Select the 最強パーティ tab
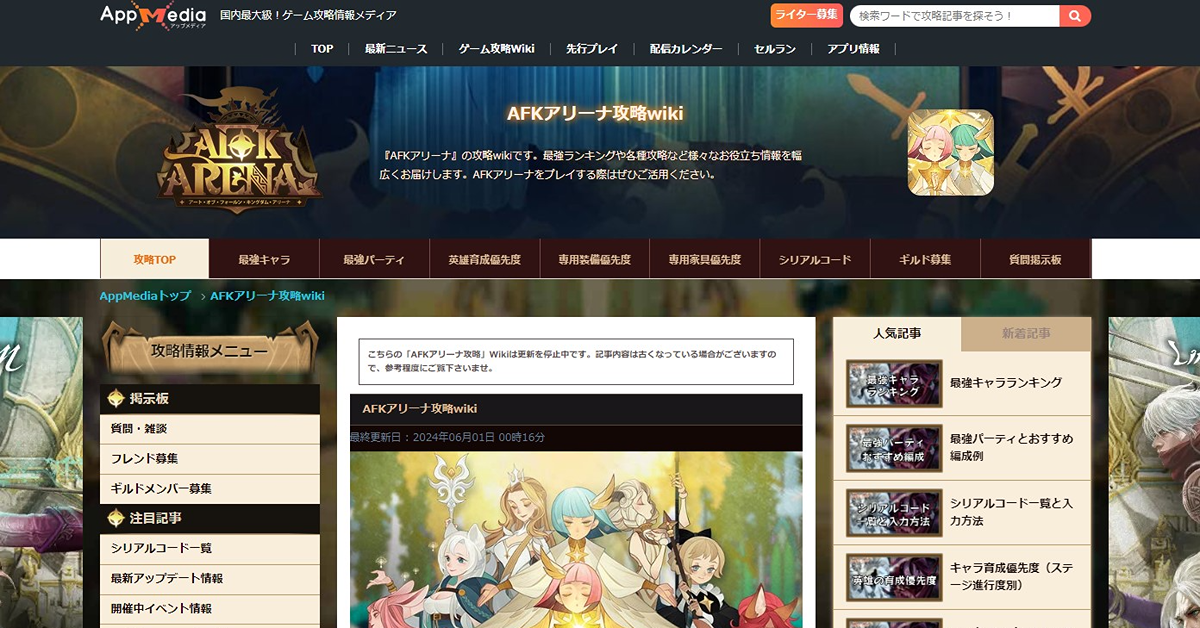The image size is (1200, 628). [x=375, y=259]
